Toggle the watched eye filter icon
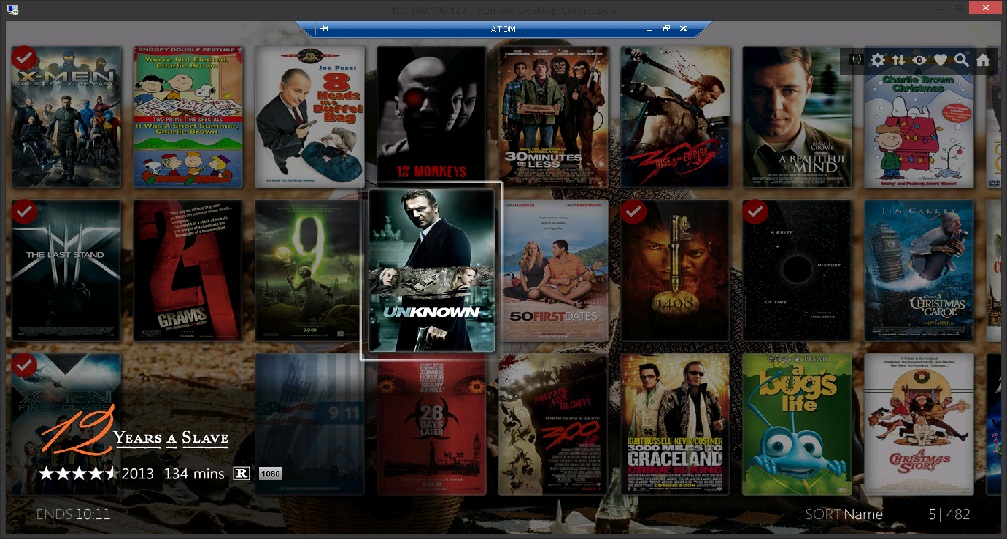This screenshot has width=1007, height=540. (x=919, y=61)
